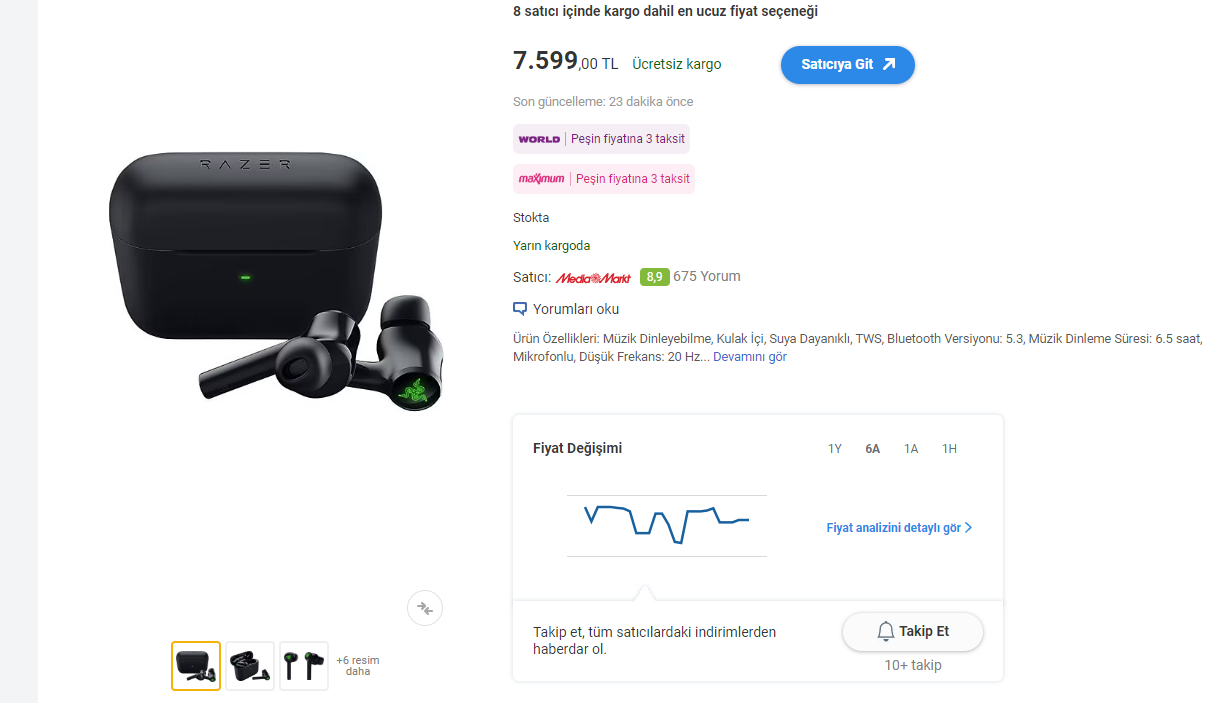Switch price chart to 1H range

point(949,449)
